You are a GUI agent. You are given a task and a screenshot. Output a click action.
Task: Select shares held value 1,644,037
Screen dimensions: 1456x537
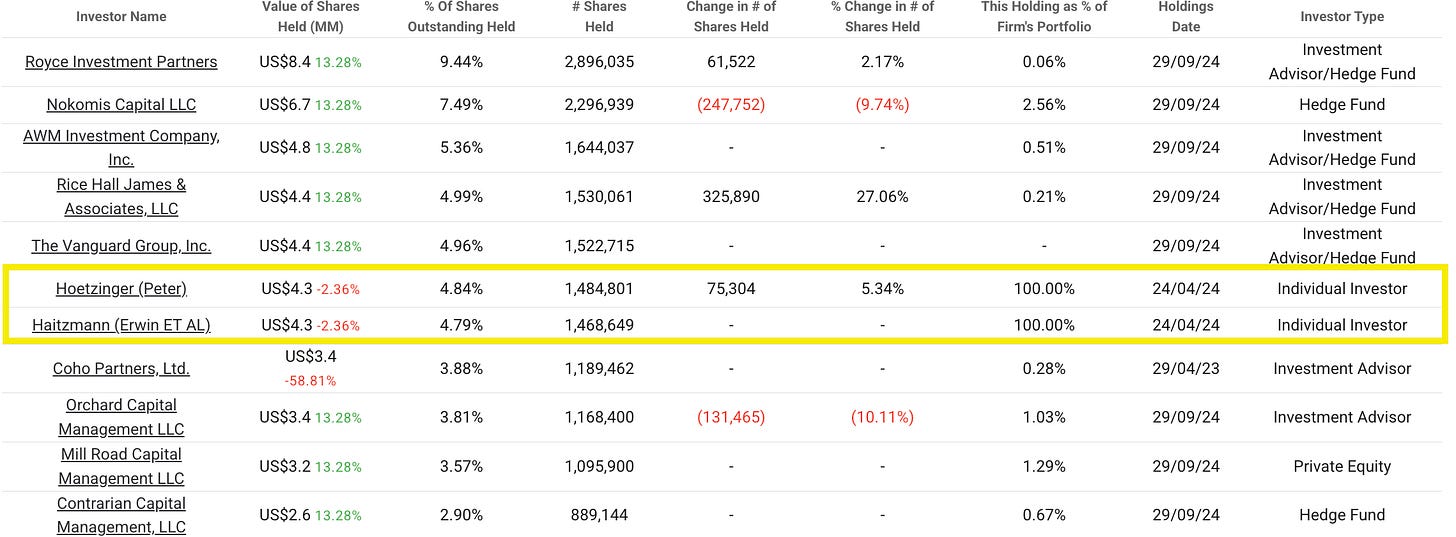pyautogui.click(x=599, y=148)
